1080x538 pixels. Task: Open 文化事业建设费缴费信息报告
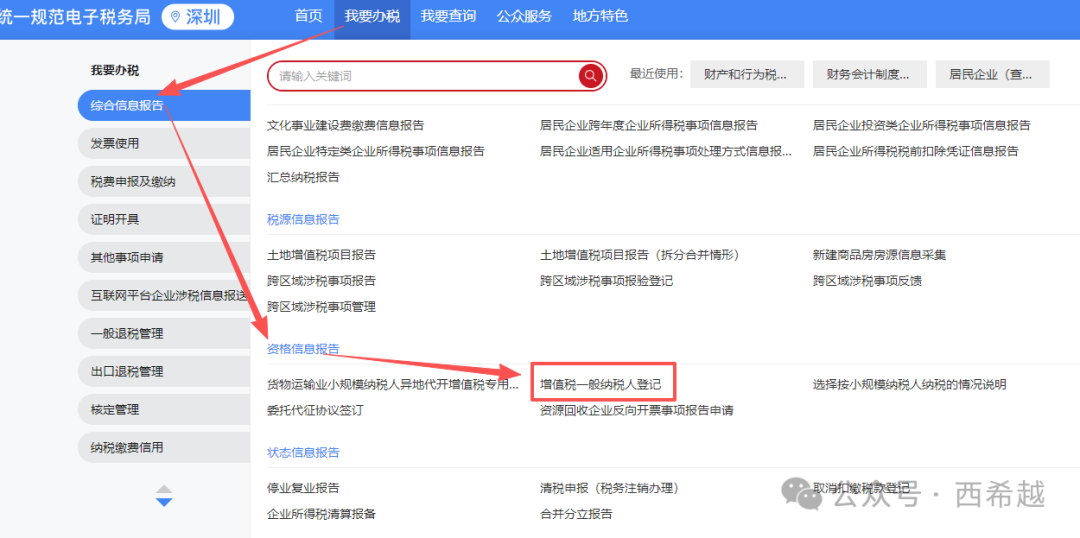tap(346, 125)
